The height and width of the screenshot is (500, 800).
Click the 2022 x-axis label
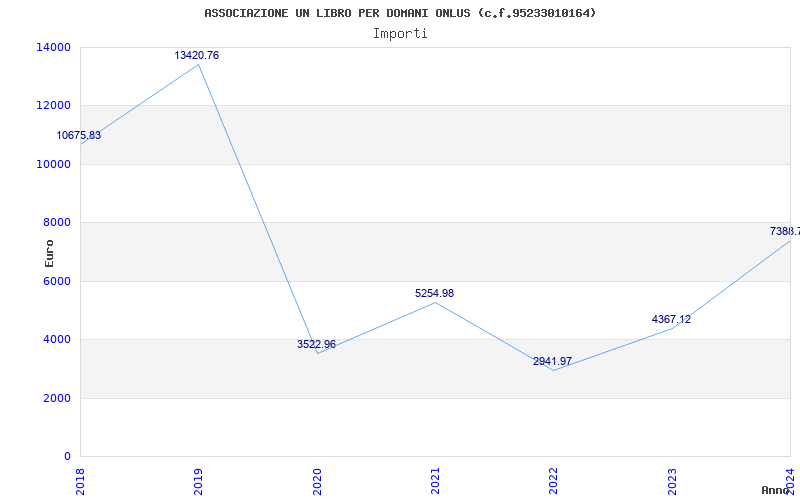(x=554, y=481)
